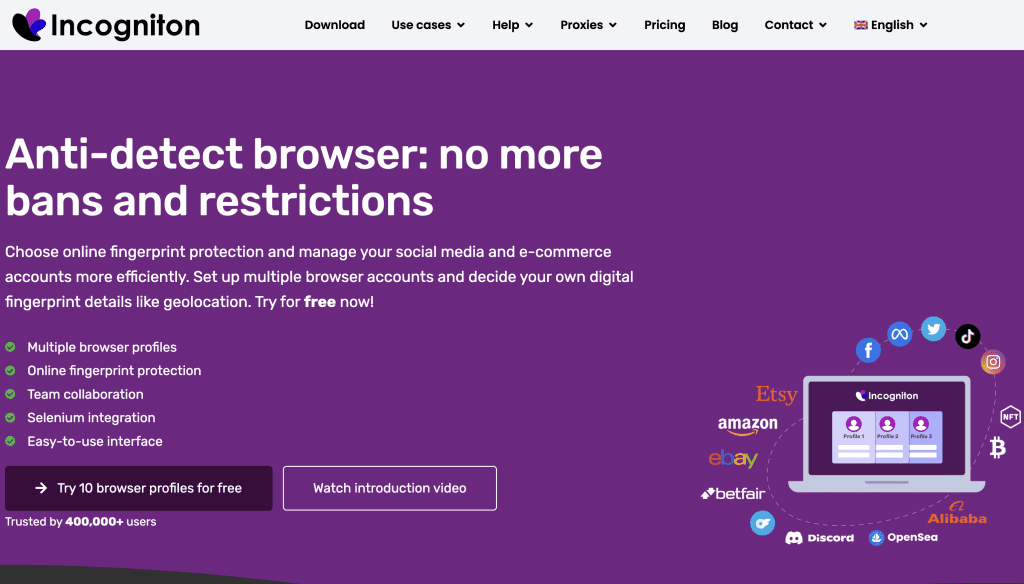Image resolution: width=1024 pixels, height=584 pixels.
Task: Open the English language selector
Action: (x=891, y=25)
